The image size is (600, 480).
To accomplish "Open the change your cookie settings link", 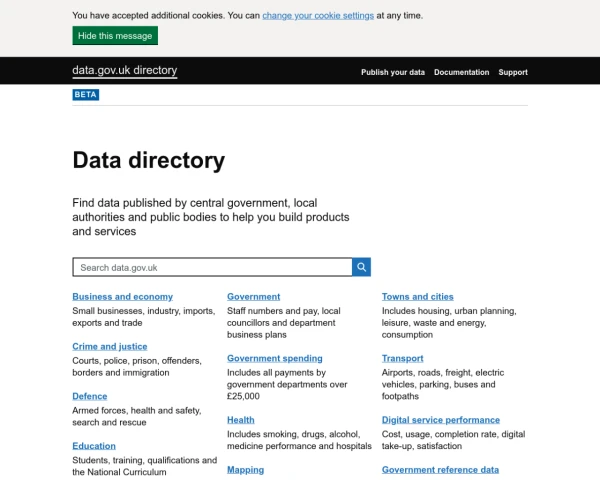I will click(318, 16).
